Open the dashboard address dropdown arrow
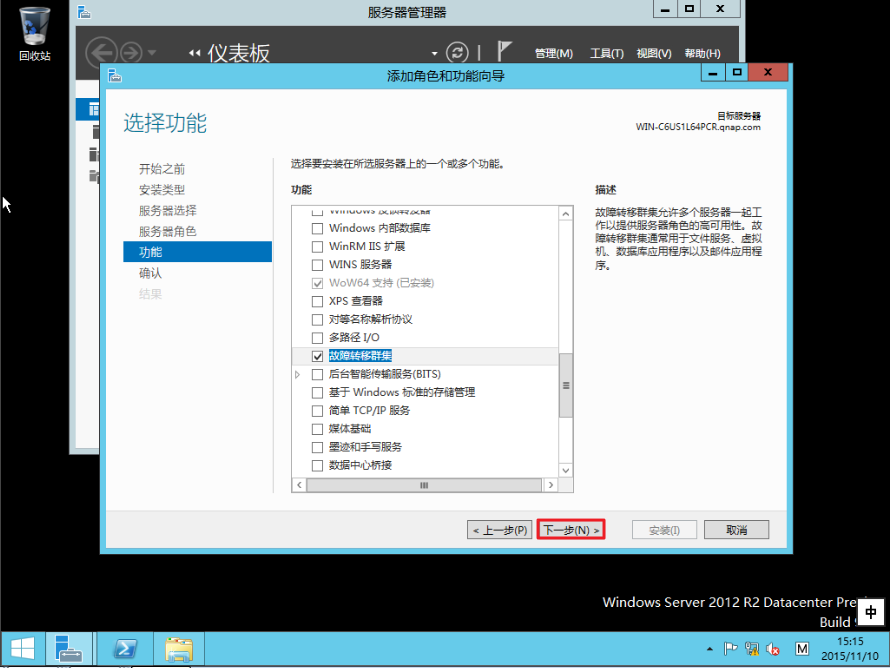The height and width of the screenshot is (668, 890). 434,53
